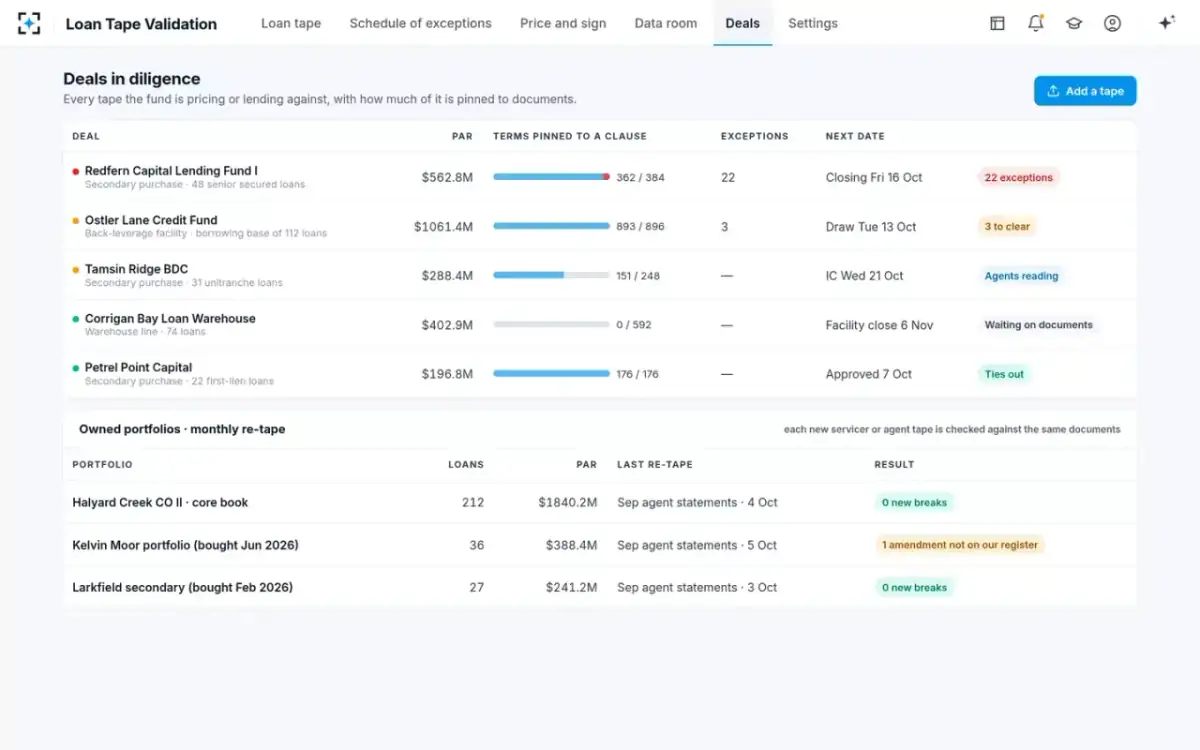Screen dimensions: 1200x750
Task: Select the Deals tab
Action: coord(743,23)
